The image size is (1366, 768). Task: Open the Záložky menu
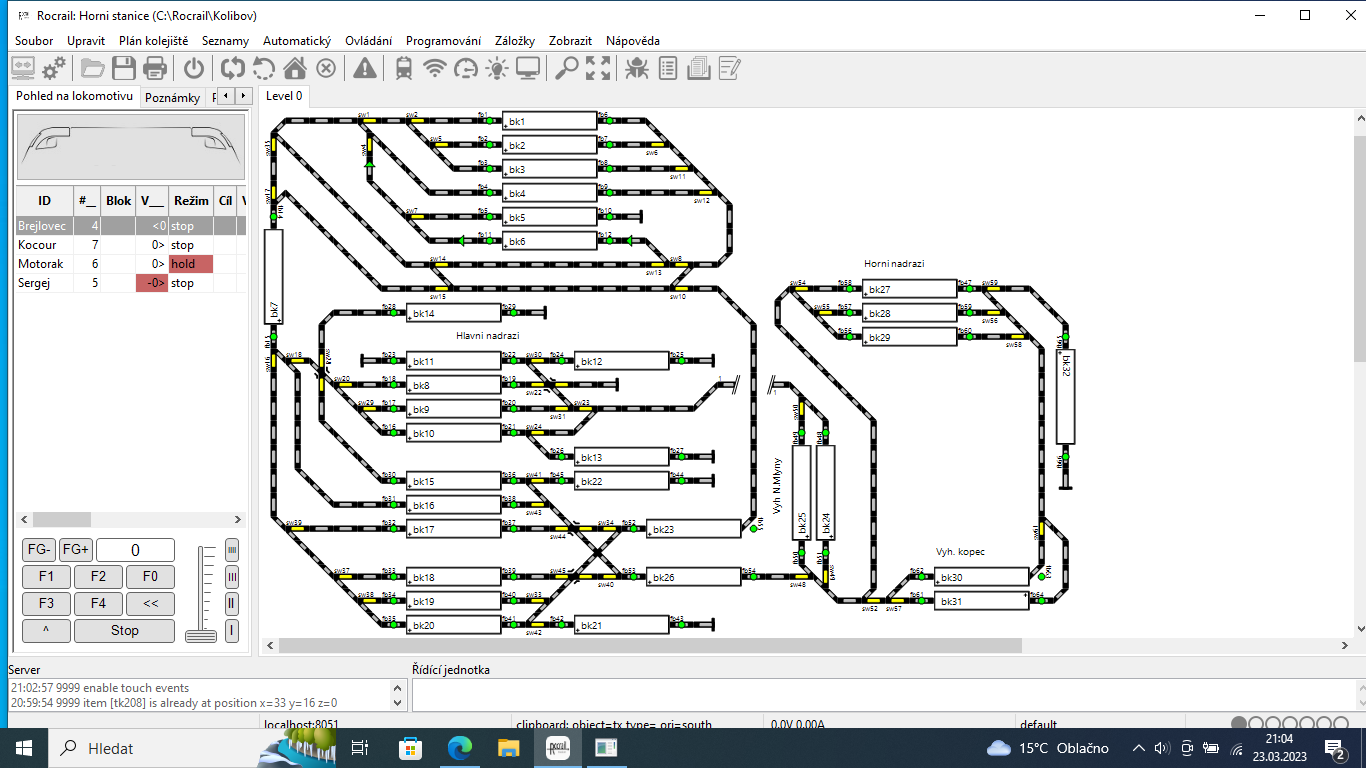point(515,41)
